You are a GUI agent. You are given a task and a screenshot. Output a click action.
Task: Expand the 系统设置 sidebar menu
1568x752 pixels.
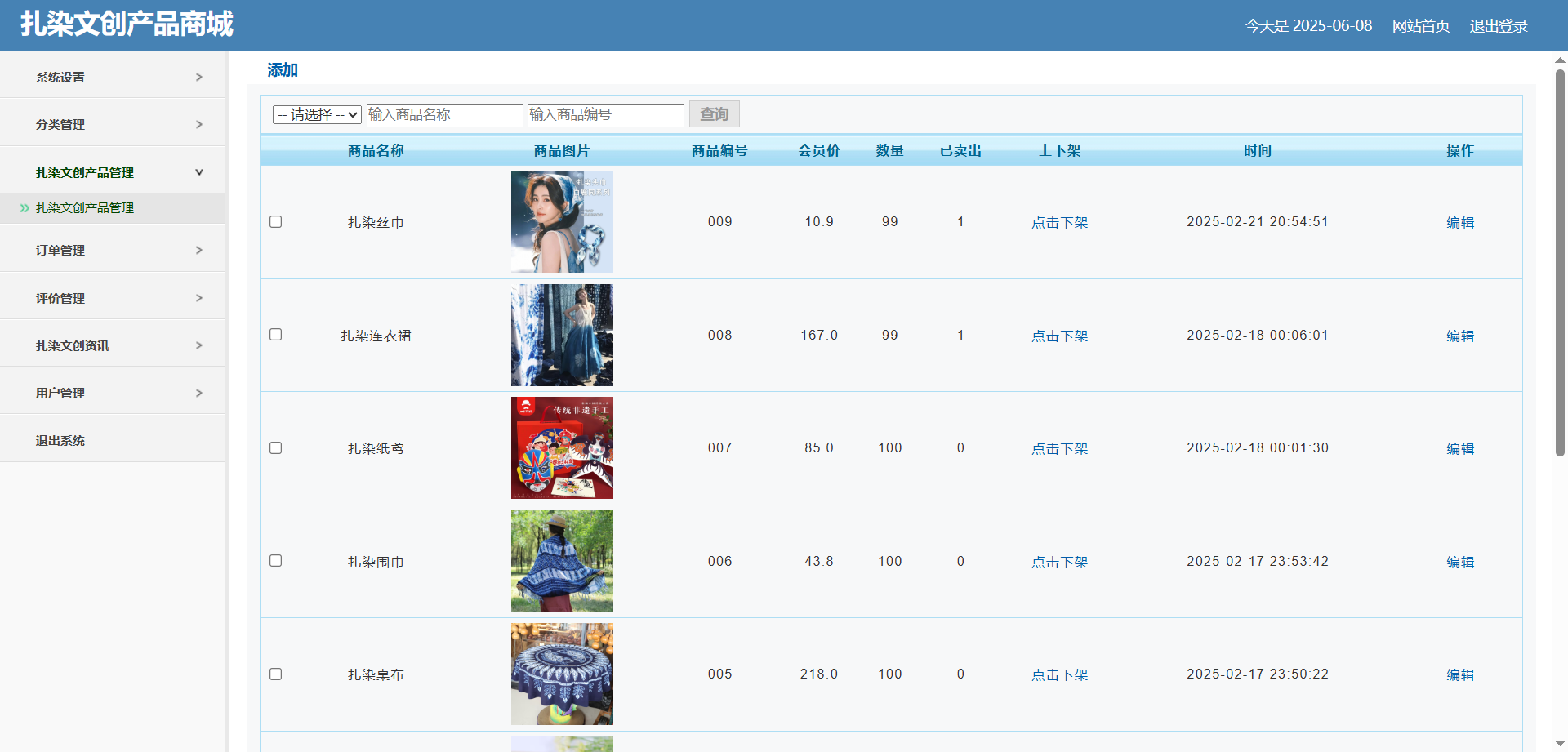pyautogui.click(x=113, y=77)
